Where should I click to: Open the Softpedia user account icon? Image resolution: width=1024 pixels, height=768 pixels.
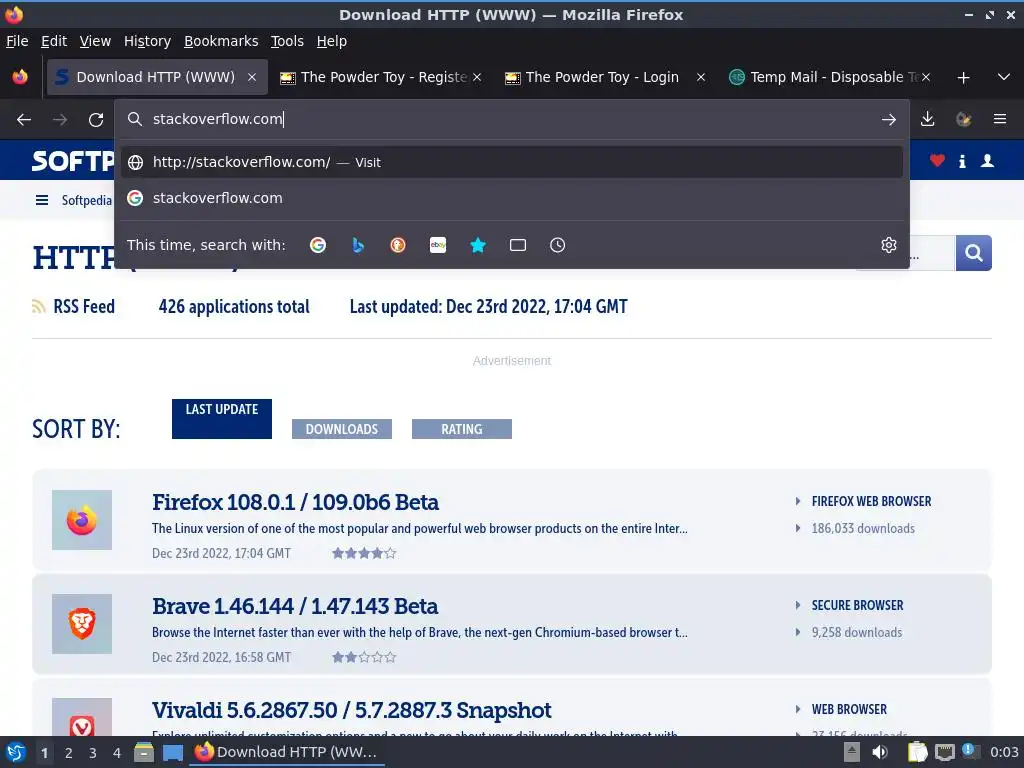click(x=987, y=161)
